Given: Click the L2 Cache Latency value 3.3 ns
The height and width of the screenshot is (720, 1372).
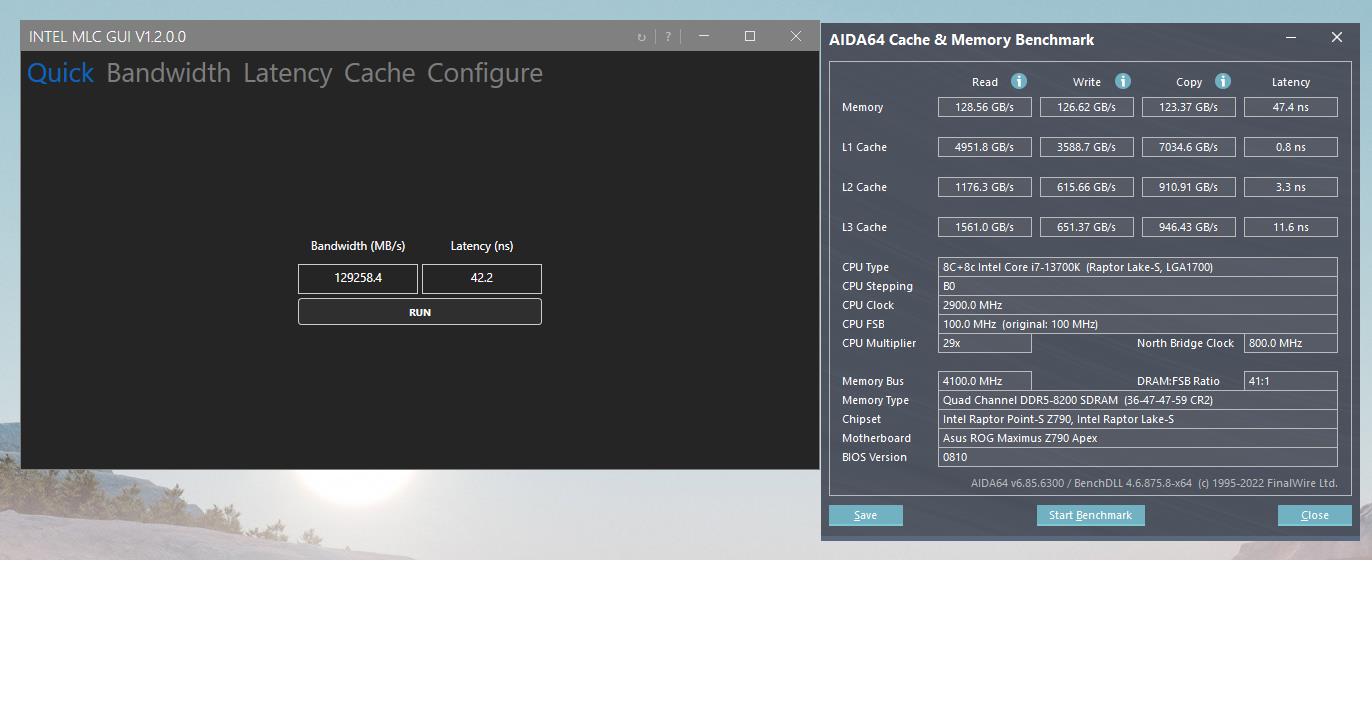Looking at the screenshot, I should tap(1291, 187).
